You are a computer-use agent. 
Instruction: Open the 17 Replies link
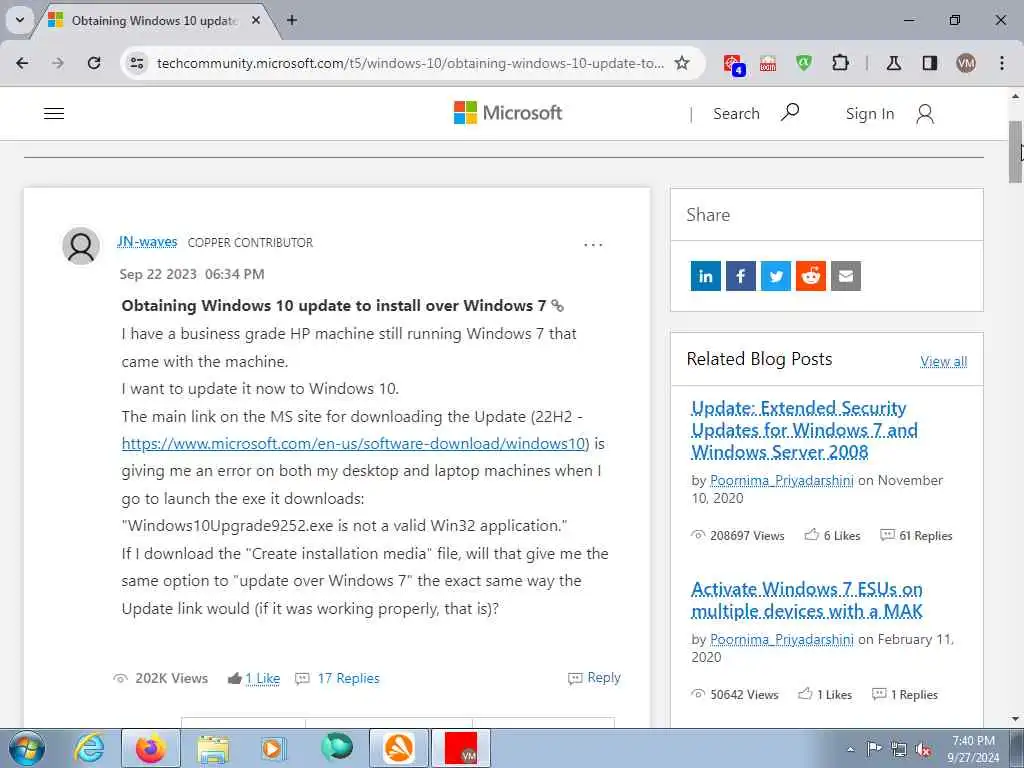[x=348, y=679]
